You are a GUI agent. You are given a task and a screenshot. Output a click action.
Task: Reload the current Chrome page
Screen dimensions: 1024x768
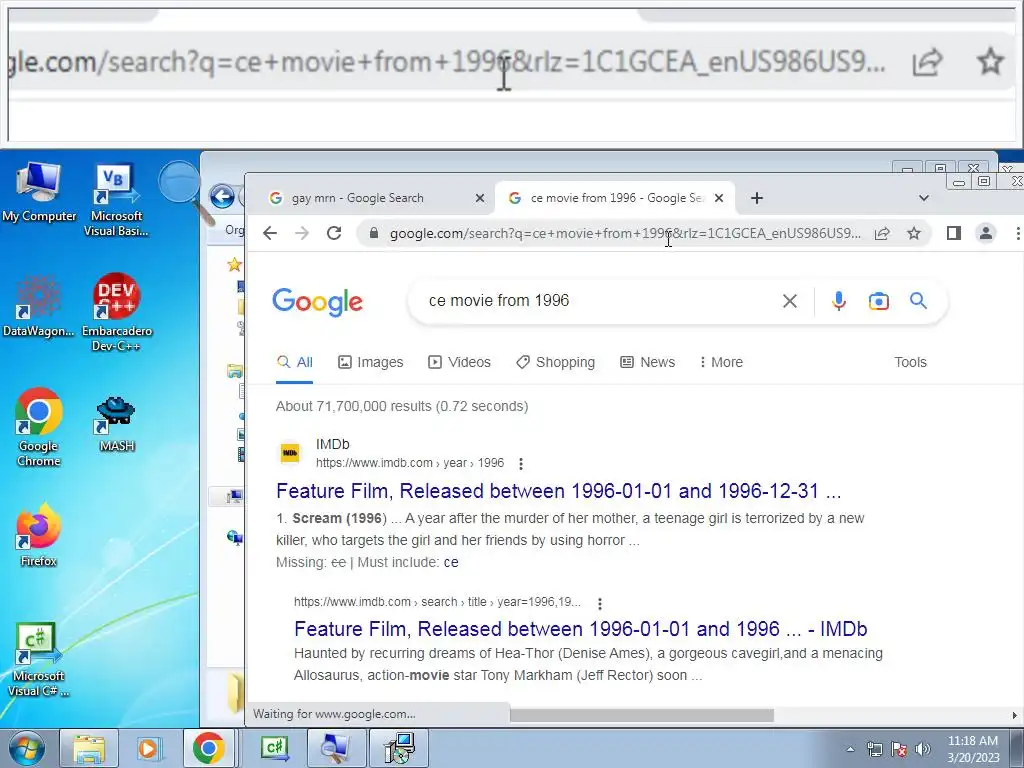point(334,233)
